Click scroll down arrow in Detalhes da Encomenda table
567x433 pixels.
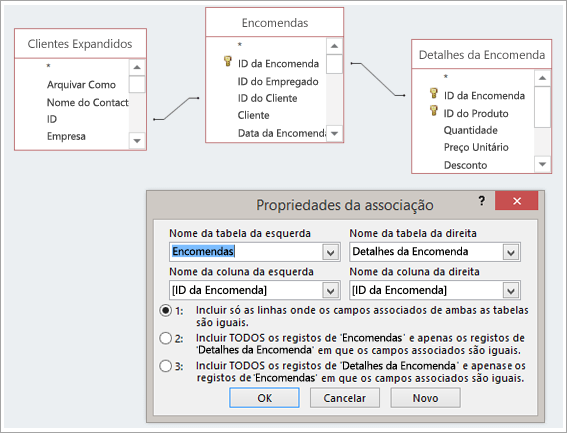[x=542, y=164]
